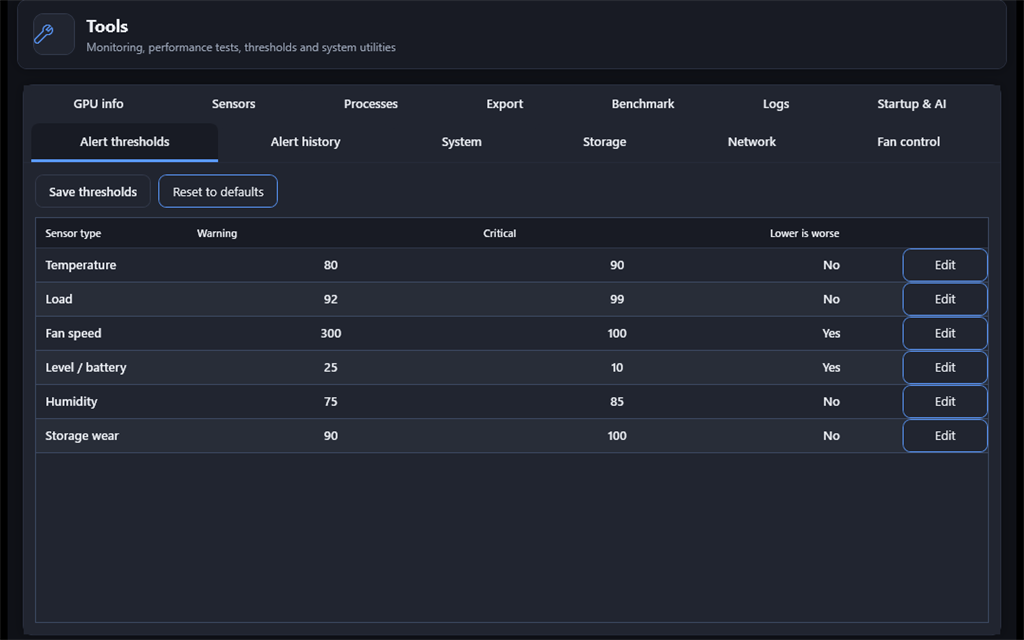This screenshot has width=1024, height=640.
Task: Click Fan speed warning value 300
Action: pyautogui.click(x=330, y=333)
